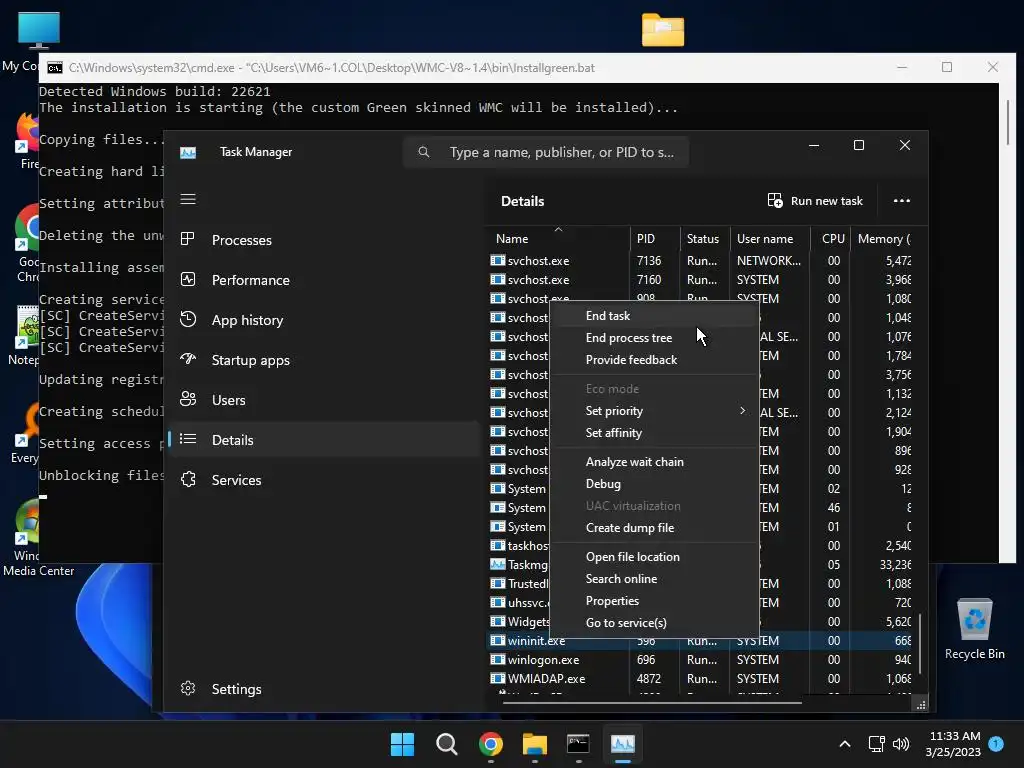Screen dimensions: 1024x768
Task: Click the Details list vertical scrollbar
Action: [x=920, y=643]
